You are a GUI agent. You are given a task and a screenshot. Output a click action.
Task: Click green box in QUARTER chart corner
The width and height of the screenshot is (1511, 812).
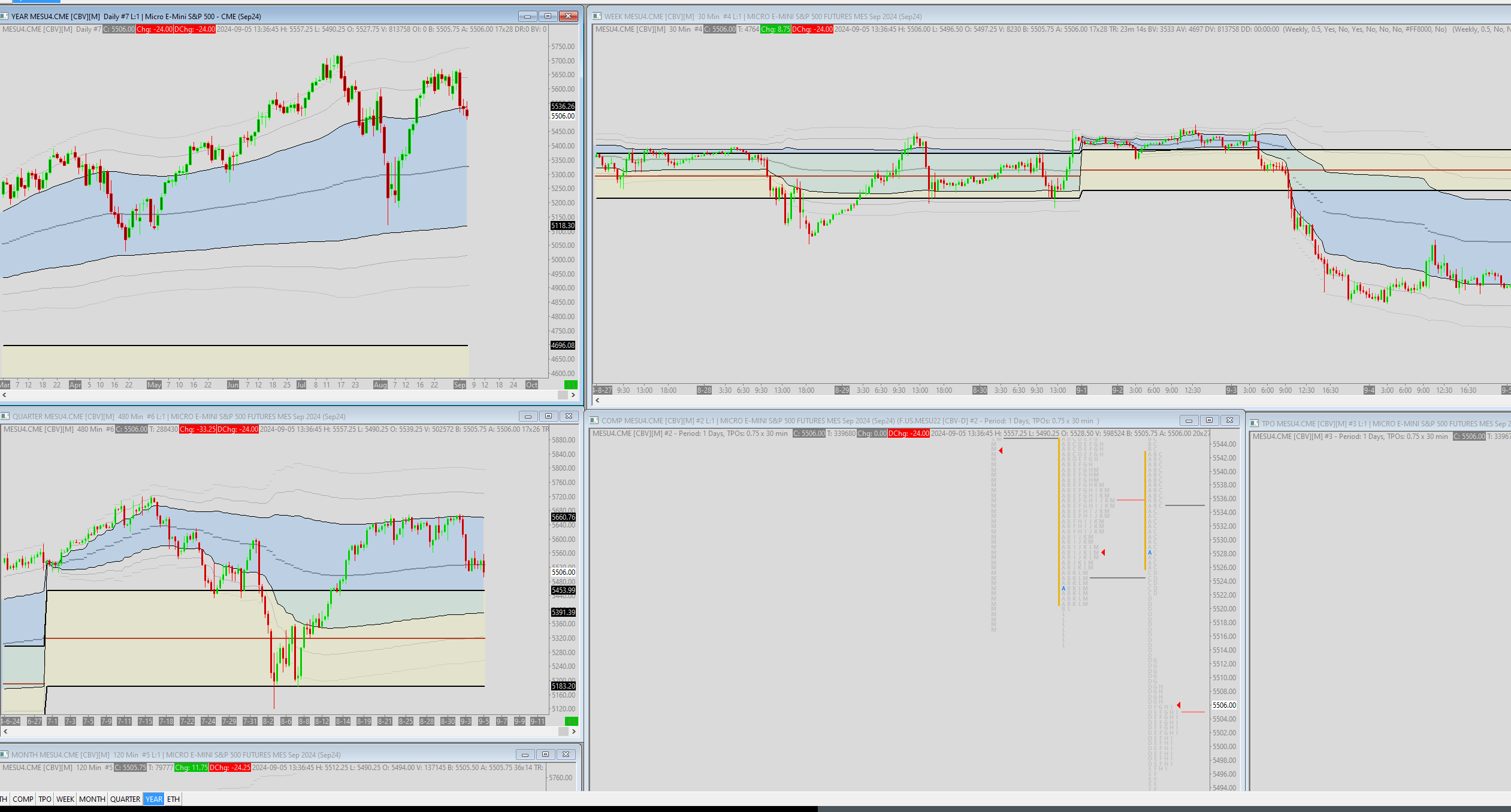(572, 721)
